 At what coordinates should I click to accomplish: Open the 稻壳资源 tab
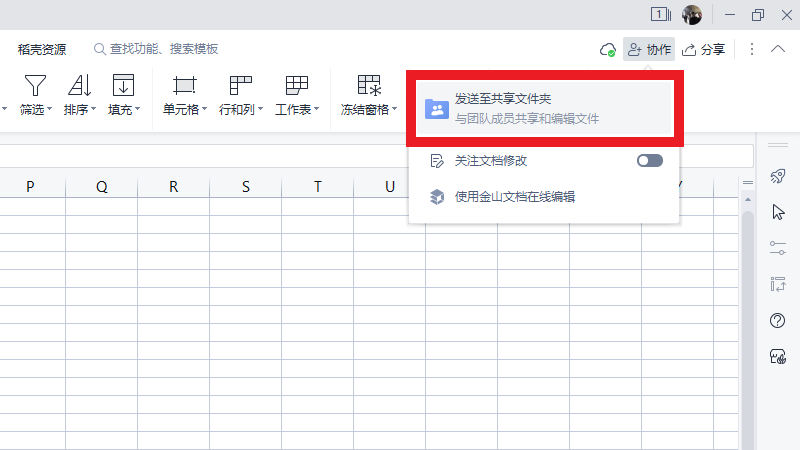tap(42, 49)
